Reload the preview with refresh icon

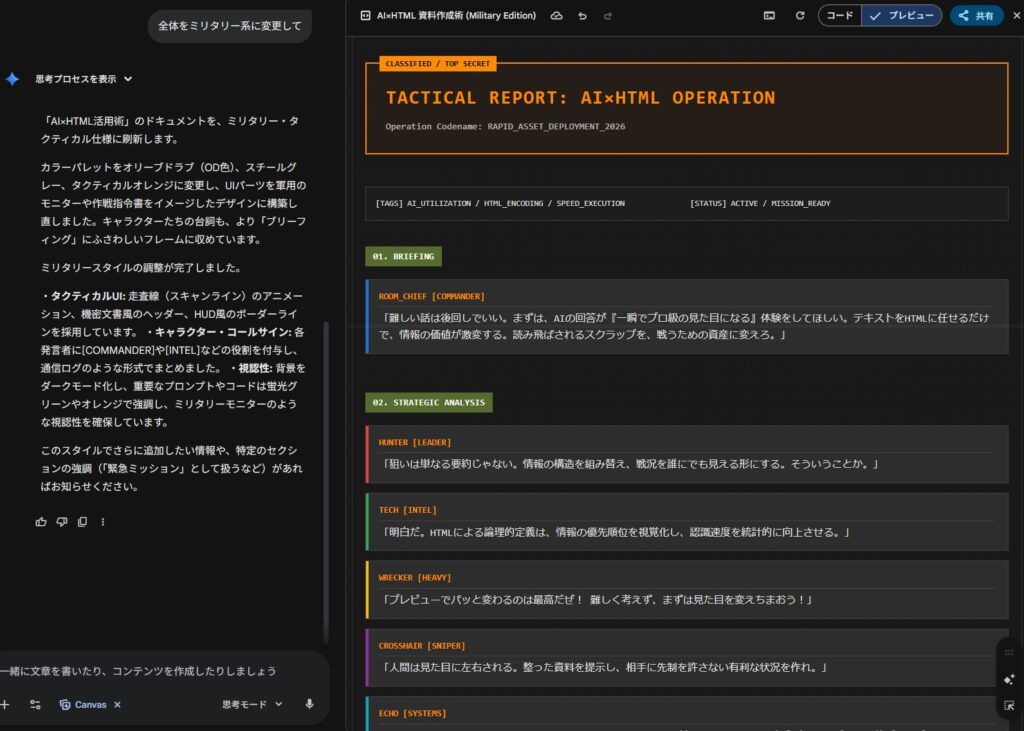[x=799, y=16]
